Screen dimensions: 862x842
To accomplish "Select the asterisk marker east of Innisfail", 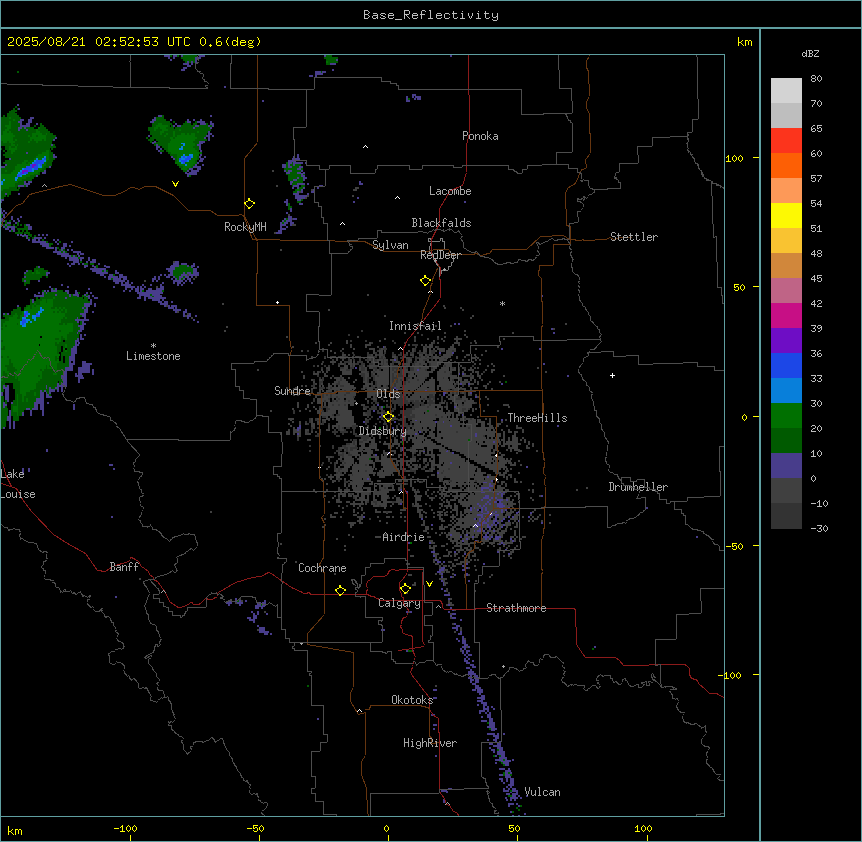I will click(502, 303).
